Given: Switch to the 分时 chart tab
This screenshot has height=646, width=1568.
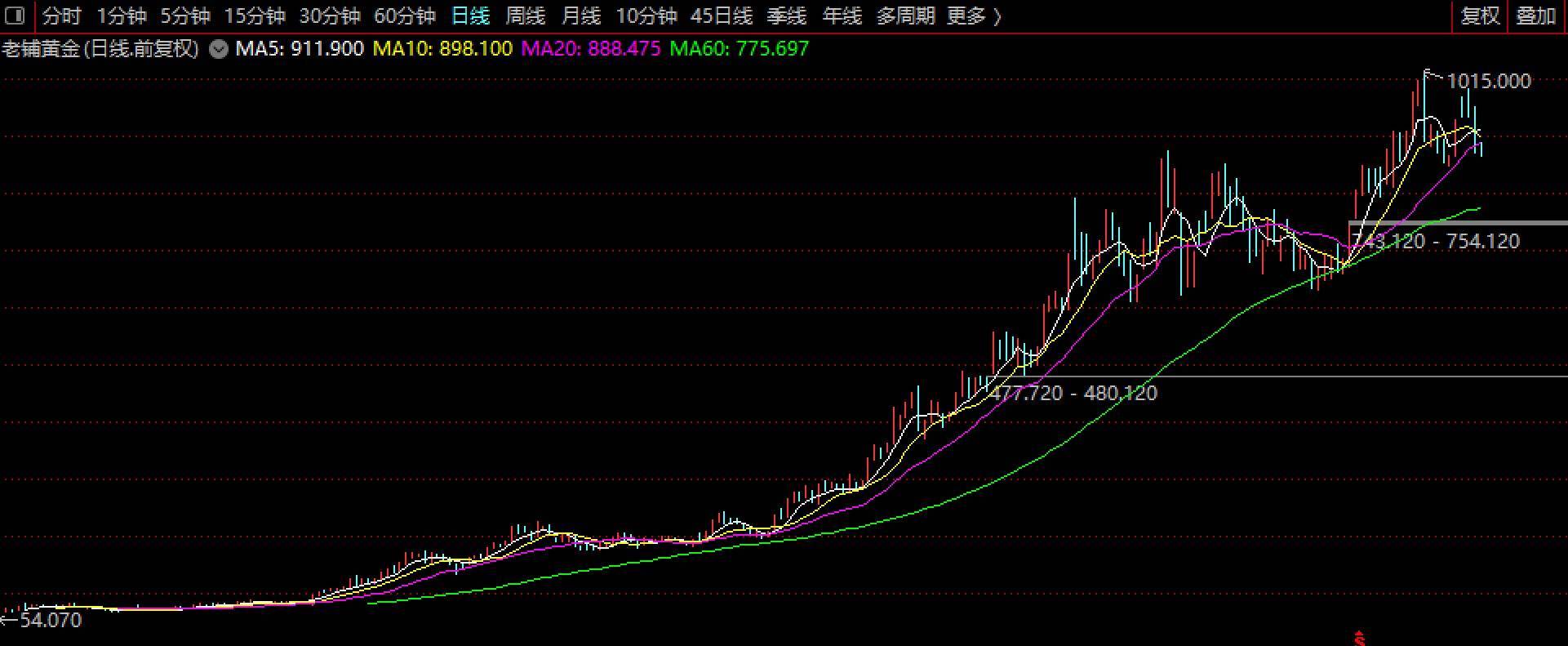Looking at the screenshot, I should tap(62, 16).
